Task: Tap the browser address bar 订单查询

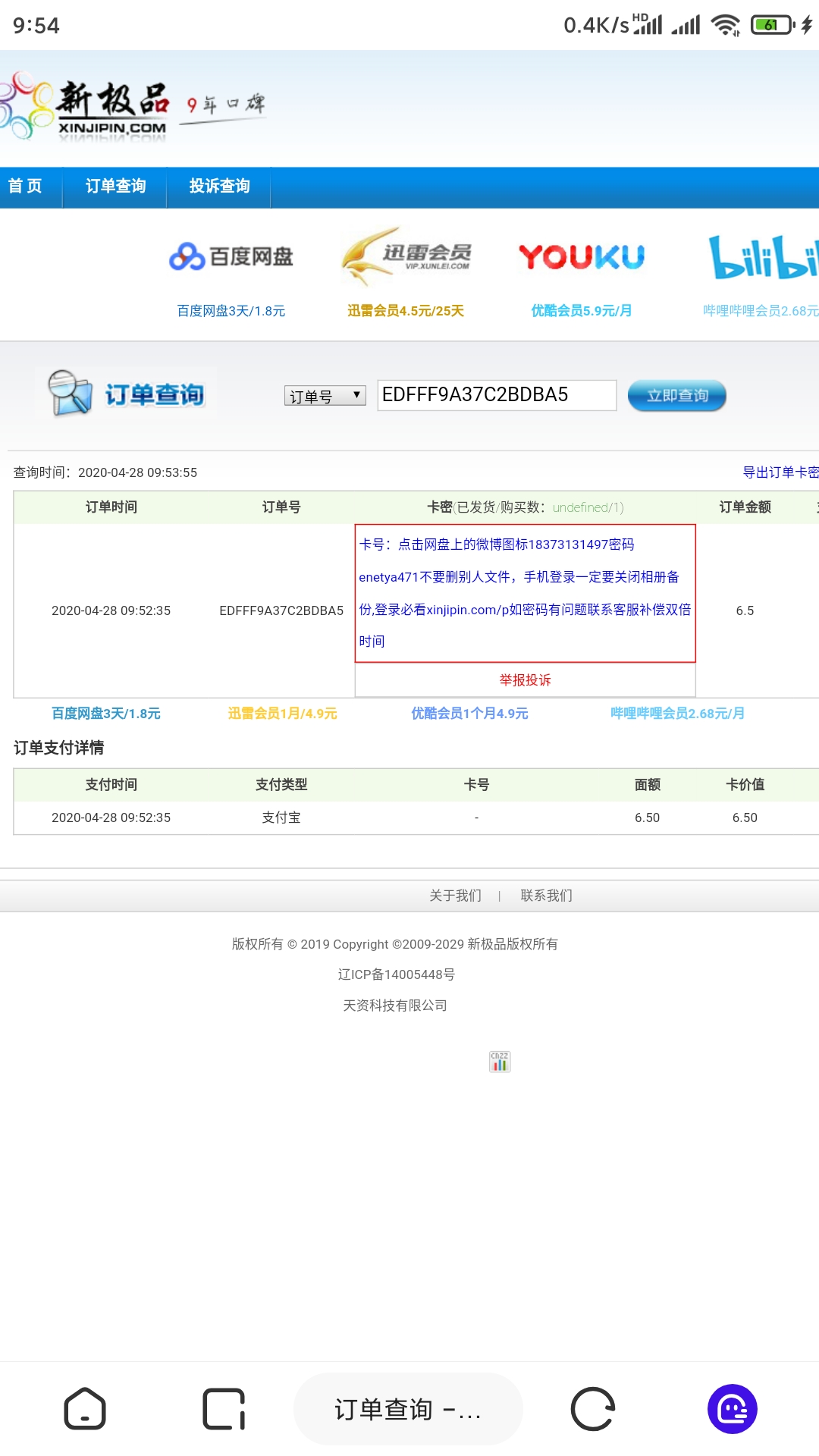Action: [x=408, y=1409]
